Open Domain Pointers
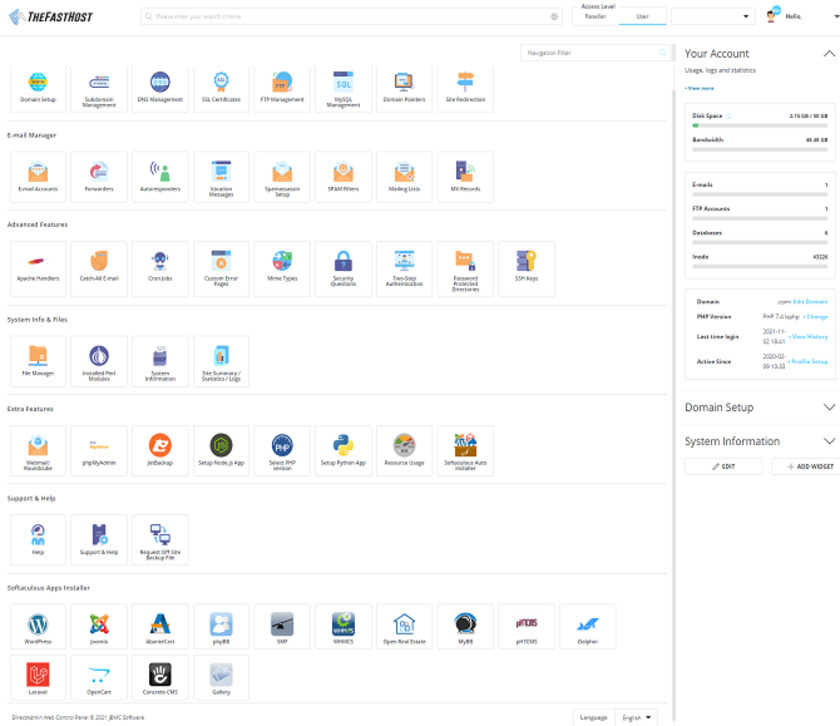 coord(404,89)
